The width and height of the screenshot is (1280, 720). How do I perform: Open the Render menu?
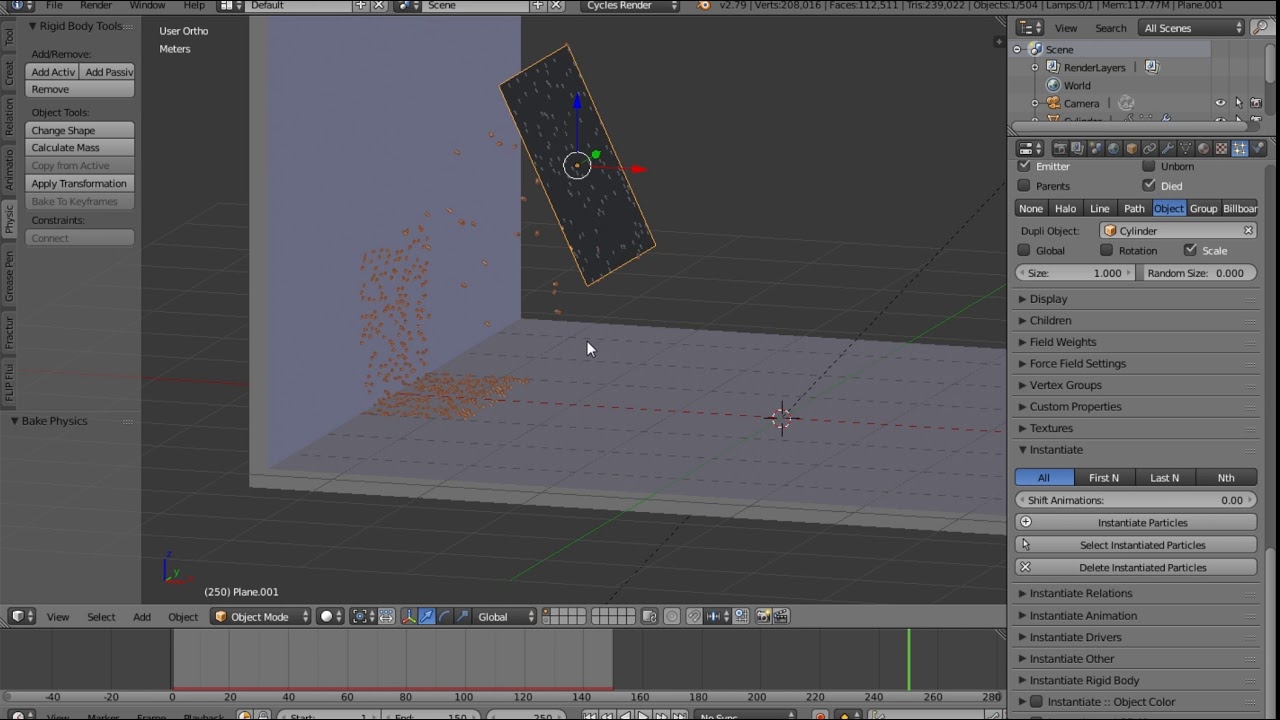(96, 5)
